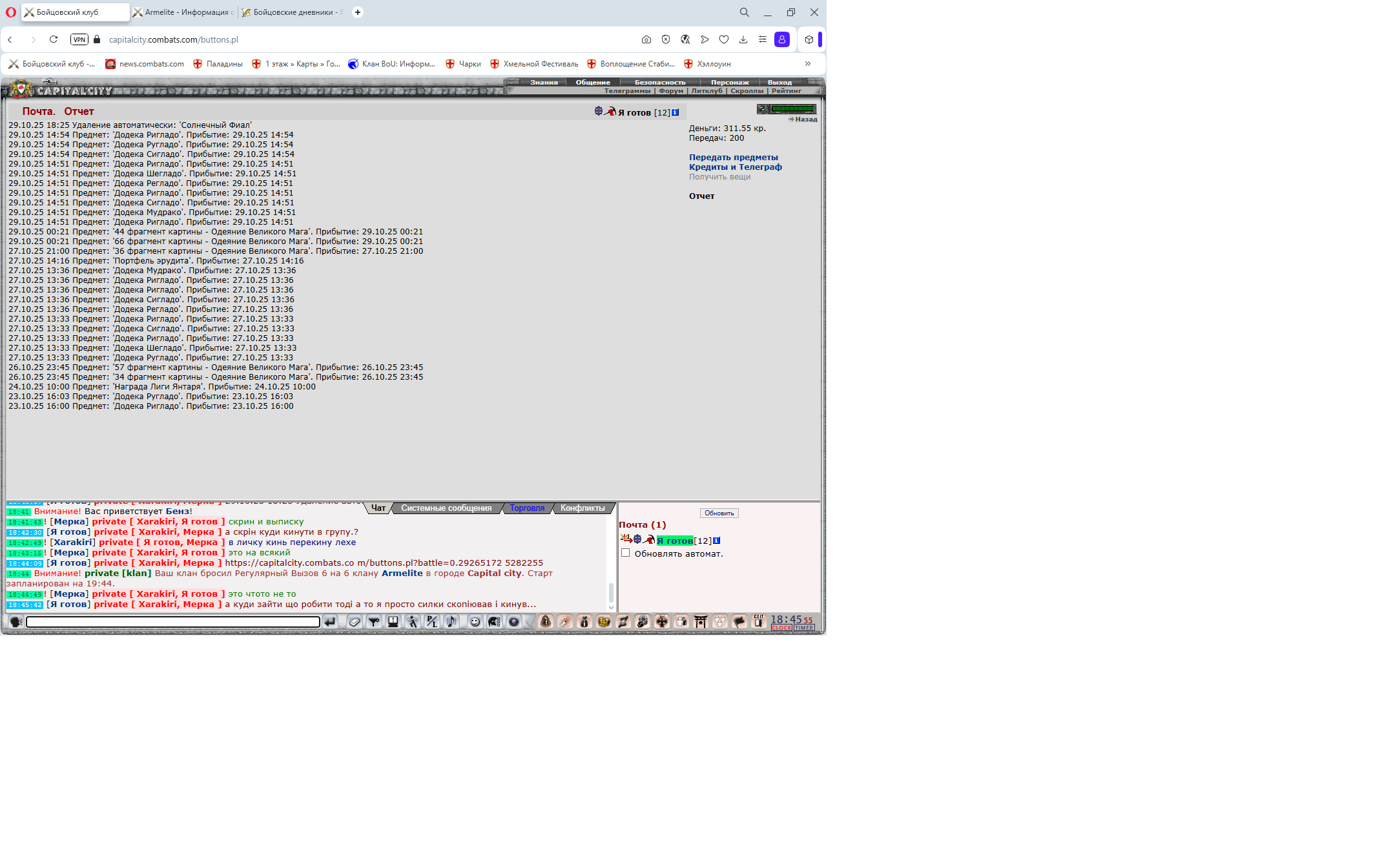Toggle the CLOCK mode under the time display
Image resolution: width=1382 pixels, height=868 pixels.
[x=781, y=628]
